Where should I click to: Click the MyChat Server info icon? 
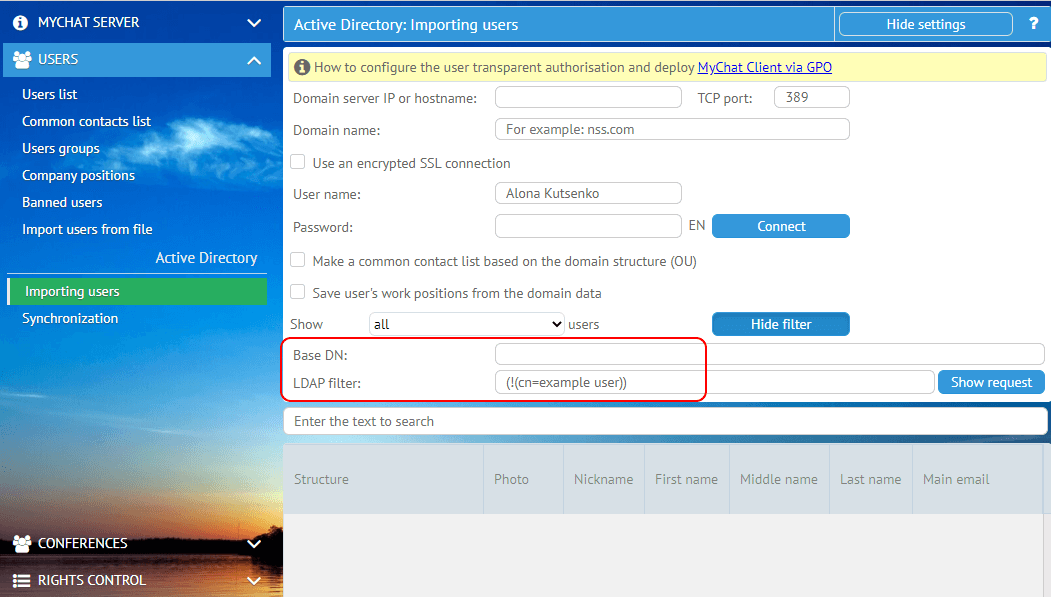[21, 22]
